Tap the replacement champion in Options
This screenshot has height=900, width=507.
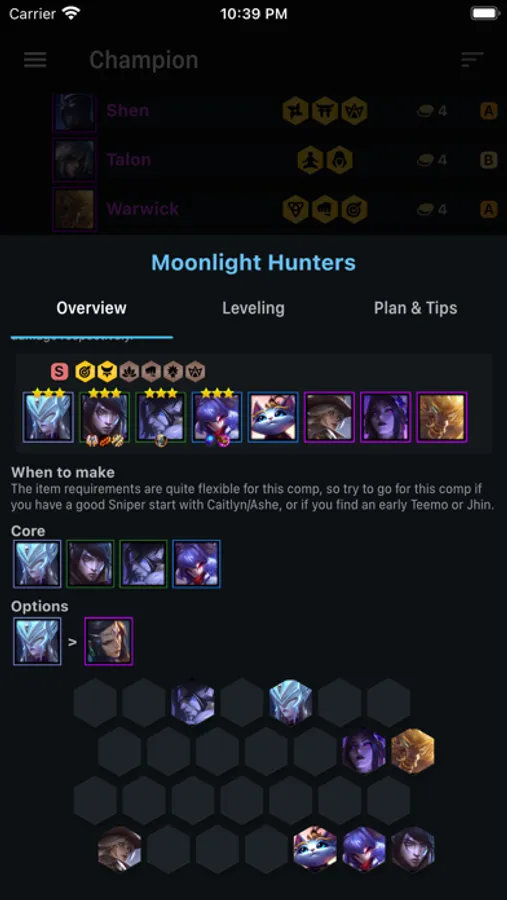(x=109, y=641)
